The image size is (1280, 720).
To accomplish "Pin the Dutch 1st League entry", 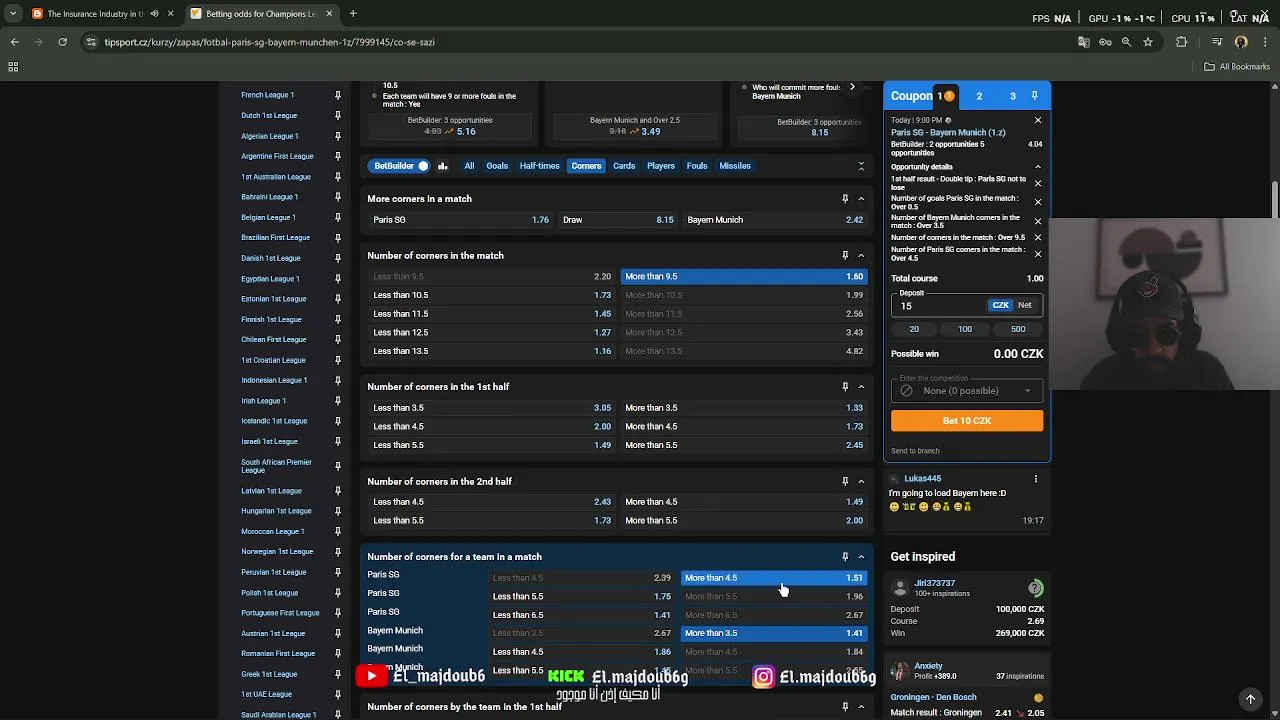I will (x=338, y=115).
